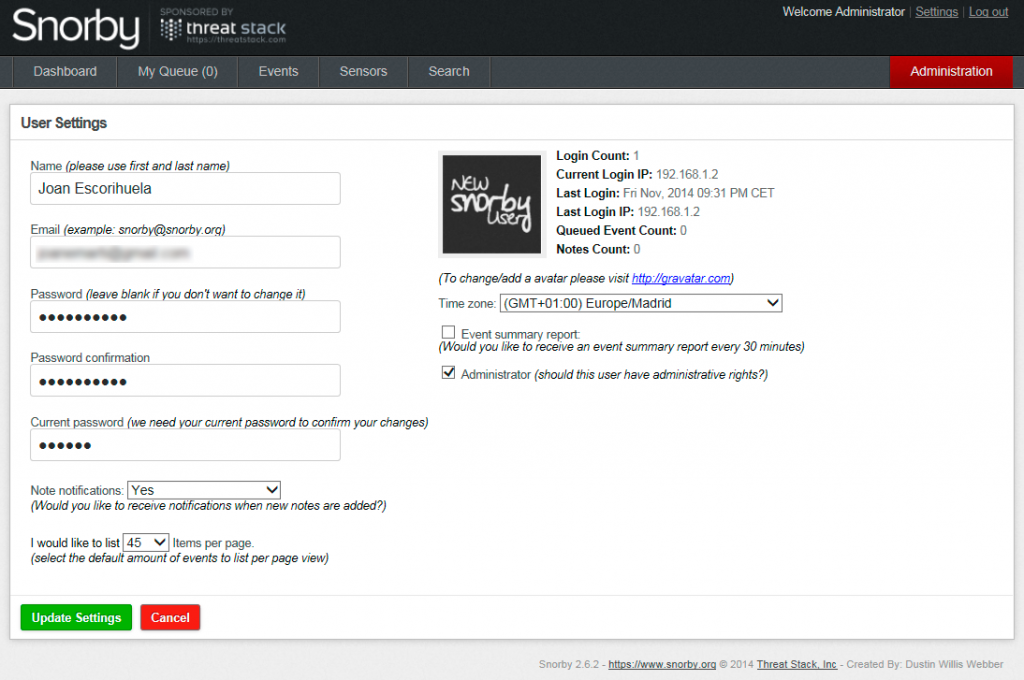Click the Current password field
The width and height of the screenshot is (1024, 680).
[185, 445]
